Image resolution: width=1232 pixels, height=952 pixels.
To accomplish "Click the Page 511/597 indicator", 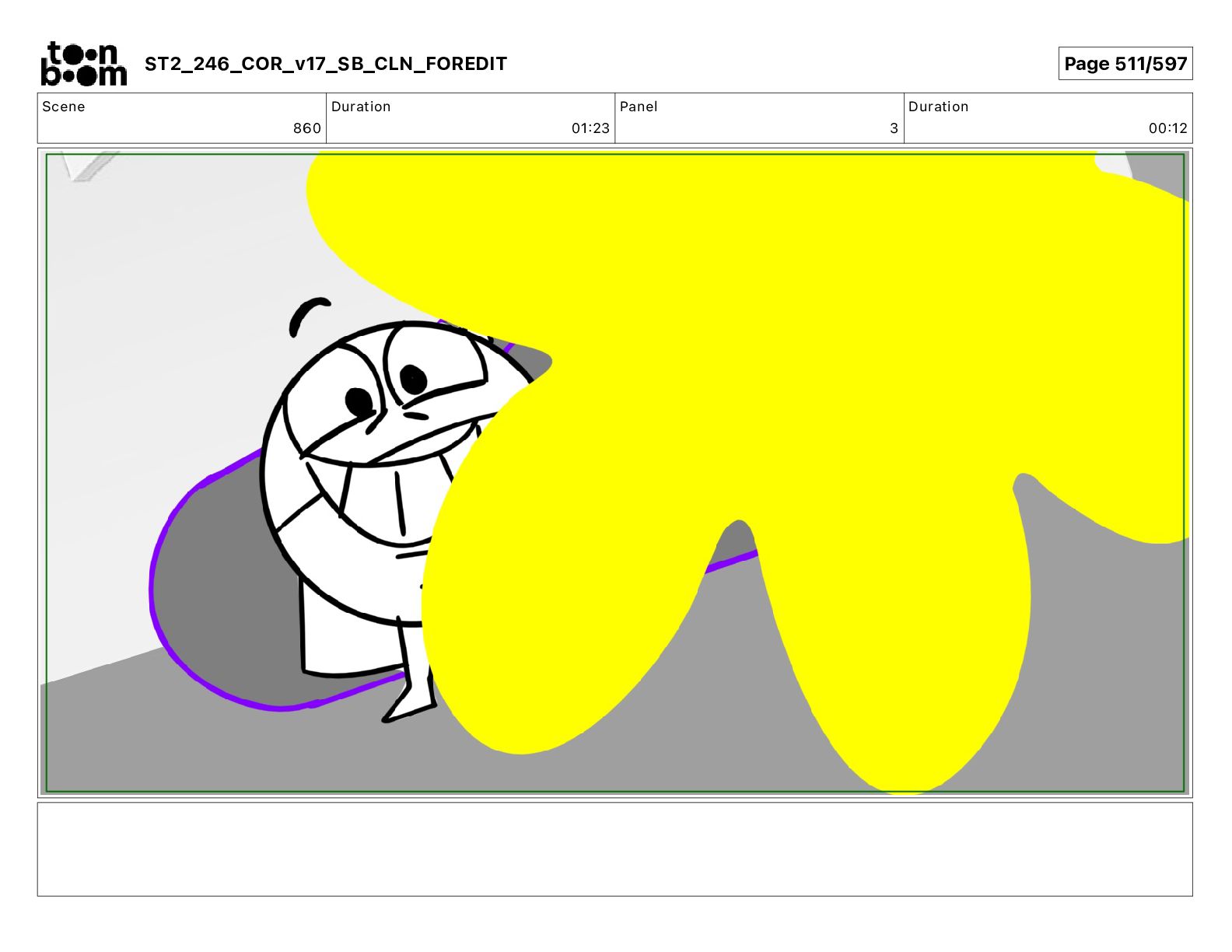I will 1125,64.
